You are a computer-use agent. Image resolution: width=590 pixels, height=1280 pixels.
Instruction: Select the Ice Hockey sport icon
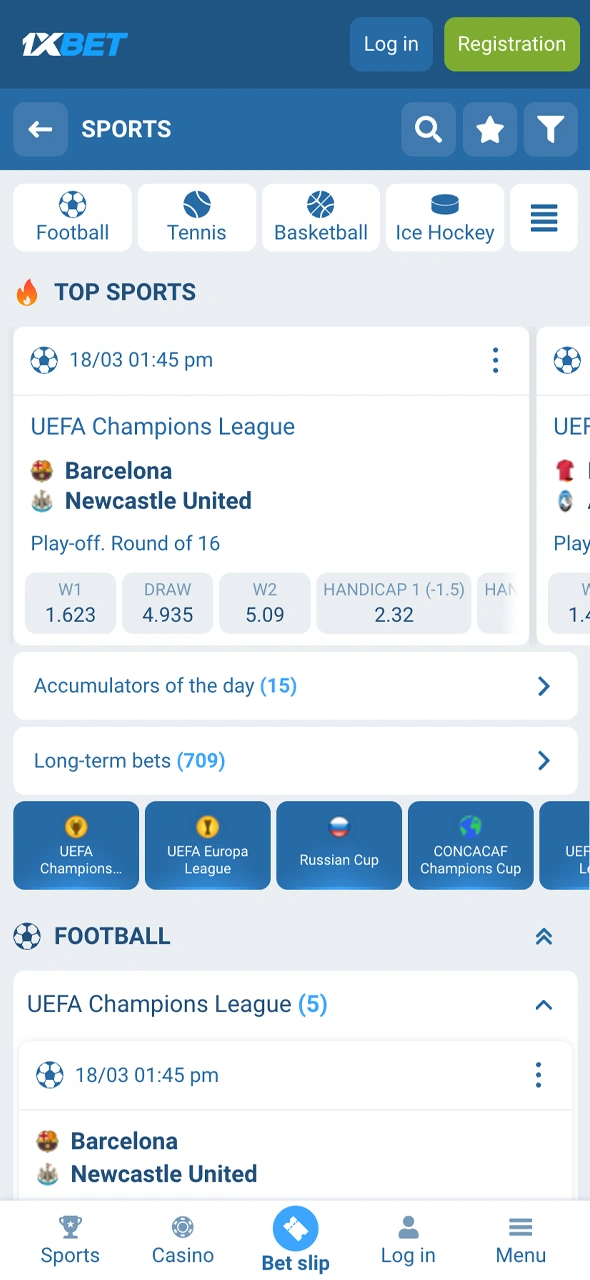pos(444,217)
